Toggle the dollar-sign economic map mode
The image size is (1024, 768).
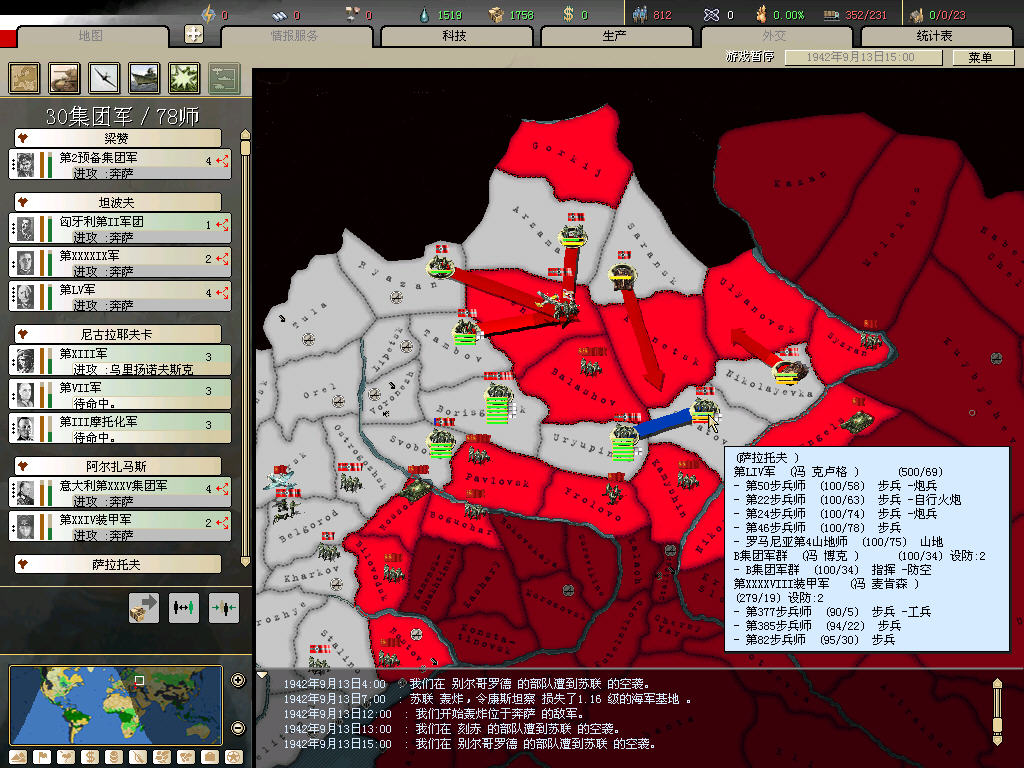(x=89, y=756)
